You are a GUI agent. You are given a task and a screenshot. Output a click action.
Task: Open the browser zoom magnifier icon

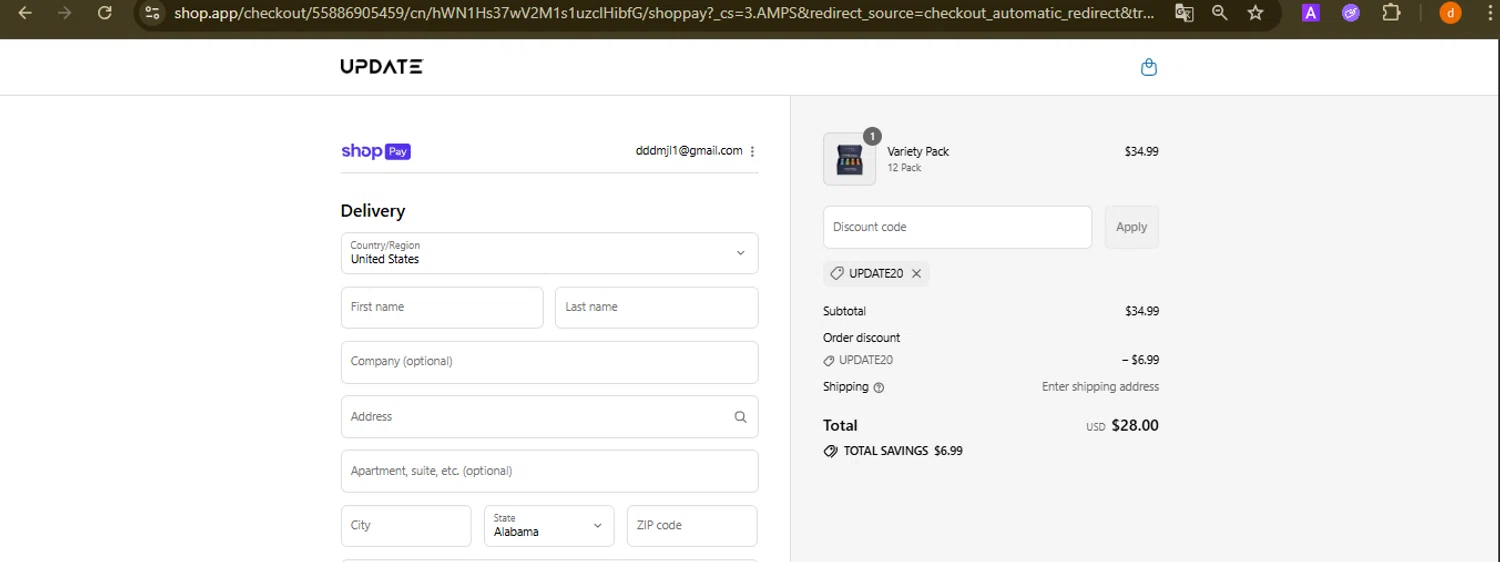tap(1220, 13)
